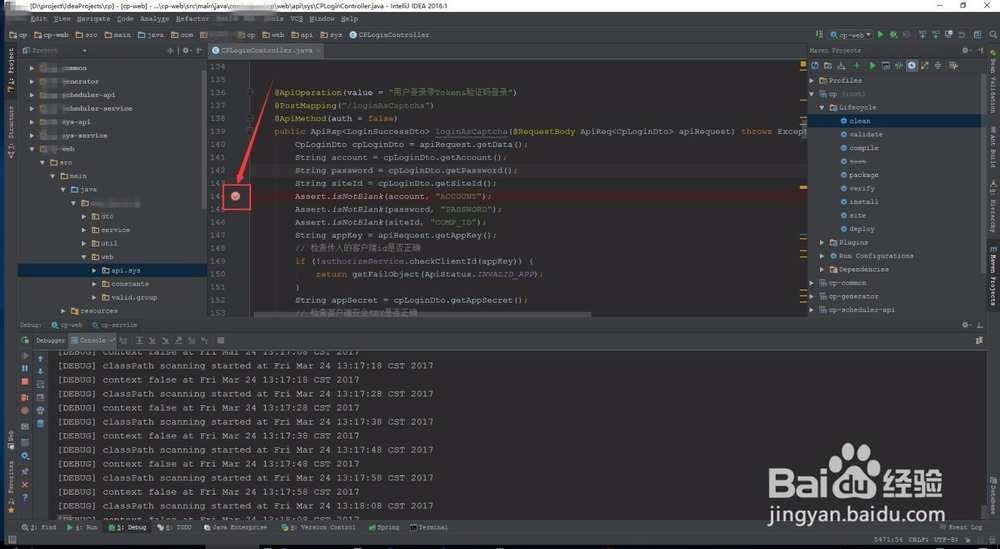Viewport: 1000px width, 549px height.
Task: Open the Refactor menu
Action: [x=193, y=19]
